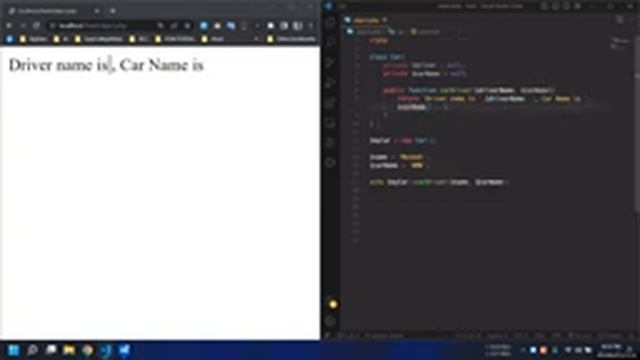Click the file name breadcrumb in VS Code

click(x=365, y=31)
